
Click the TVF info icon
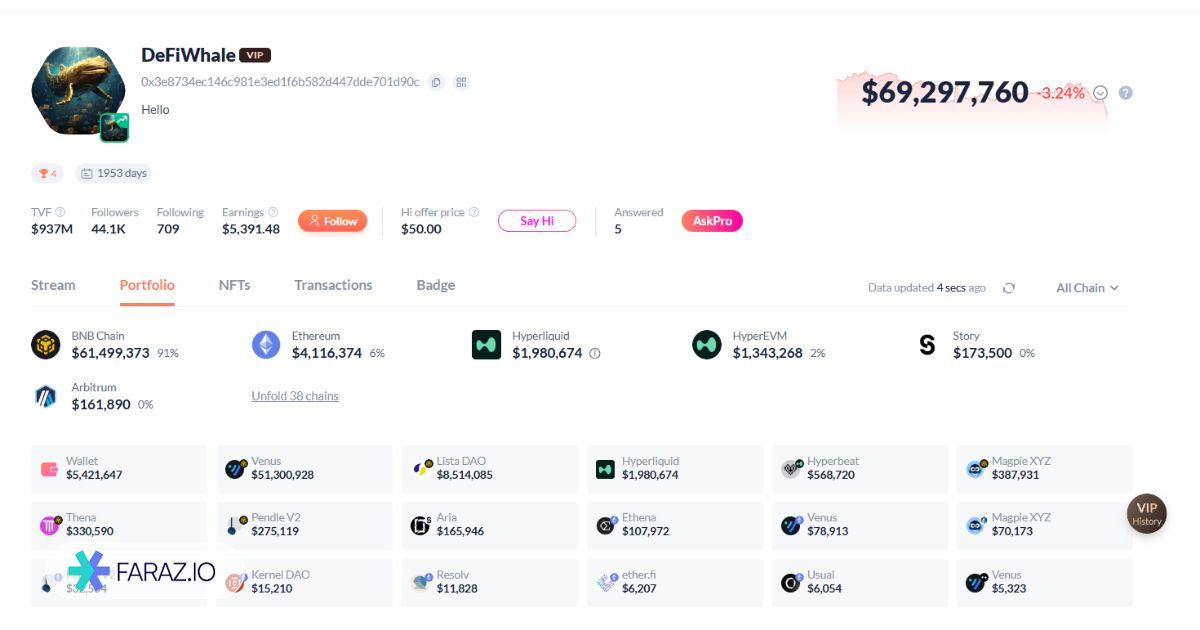60,212
